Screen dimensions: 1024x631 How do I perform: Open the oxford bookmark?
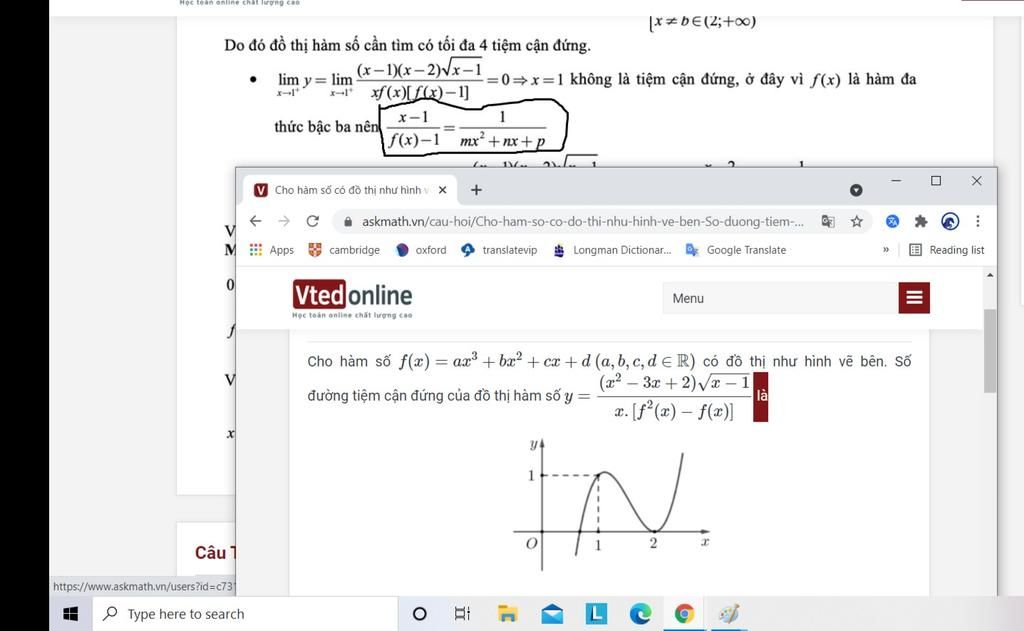pyautogui.click(x=421, y=250)
